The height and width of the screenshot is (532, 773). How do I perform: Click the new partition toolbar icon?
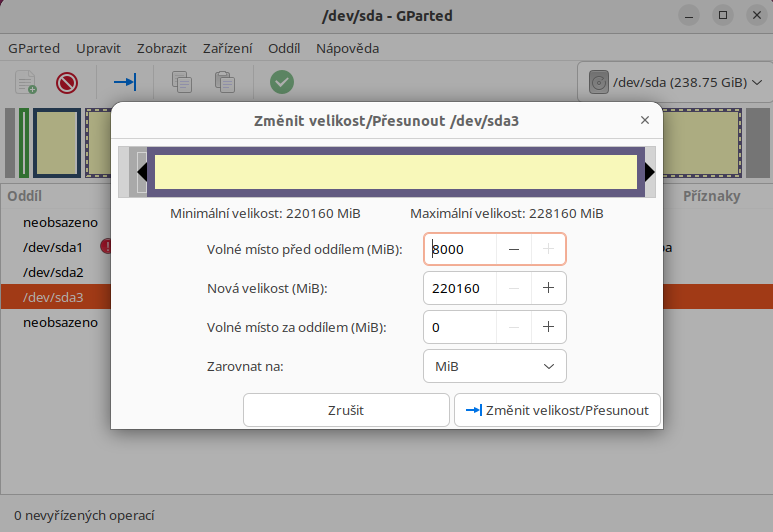(x=26, y=82)
